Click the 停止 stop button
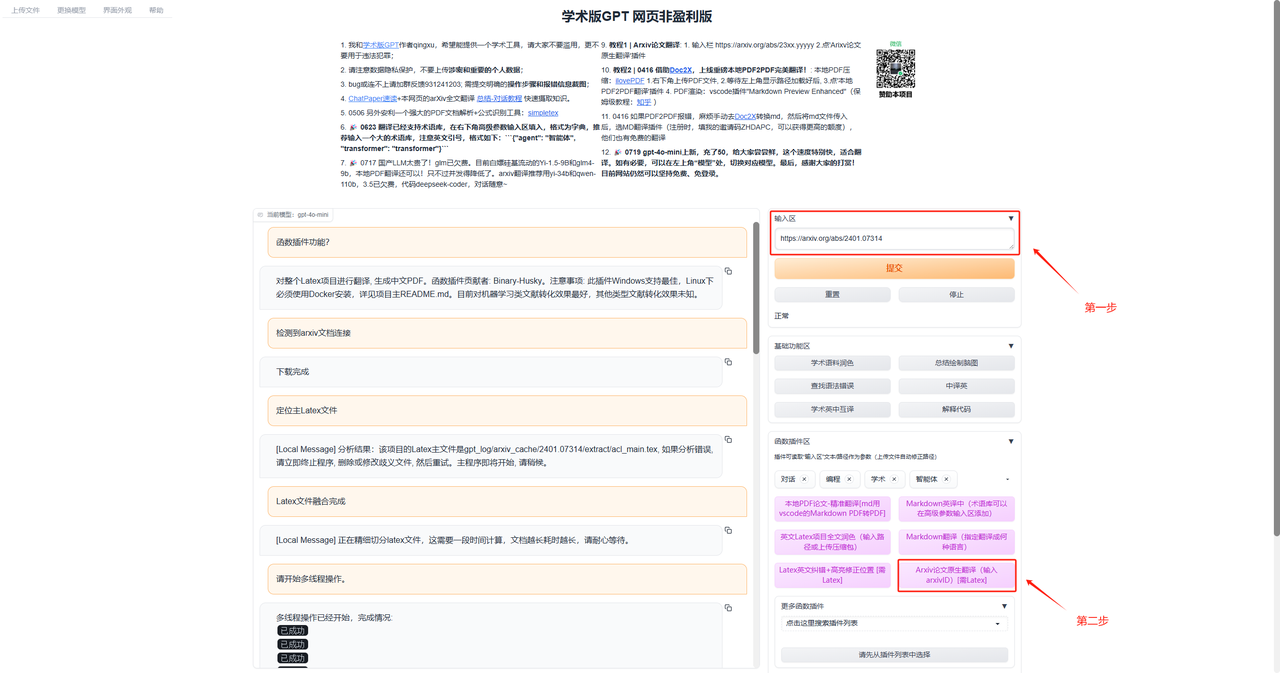The height and width of the screenshot is (673, 1280). pyautogui.click(x=956, y=295)
